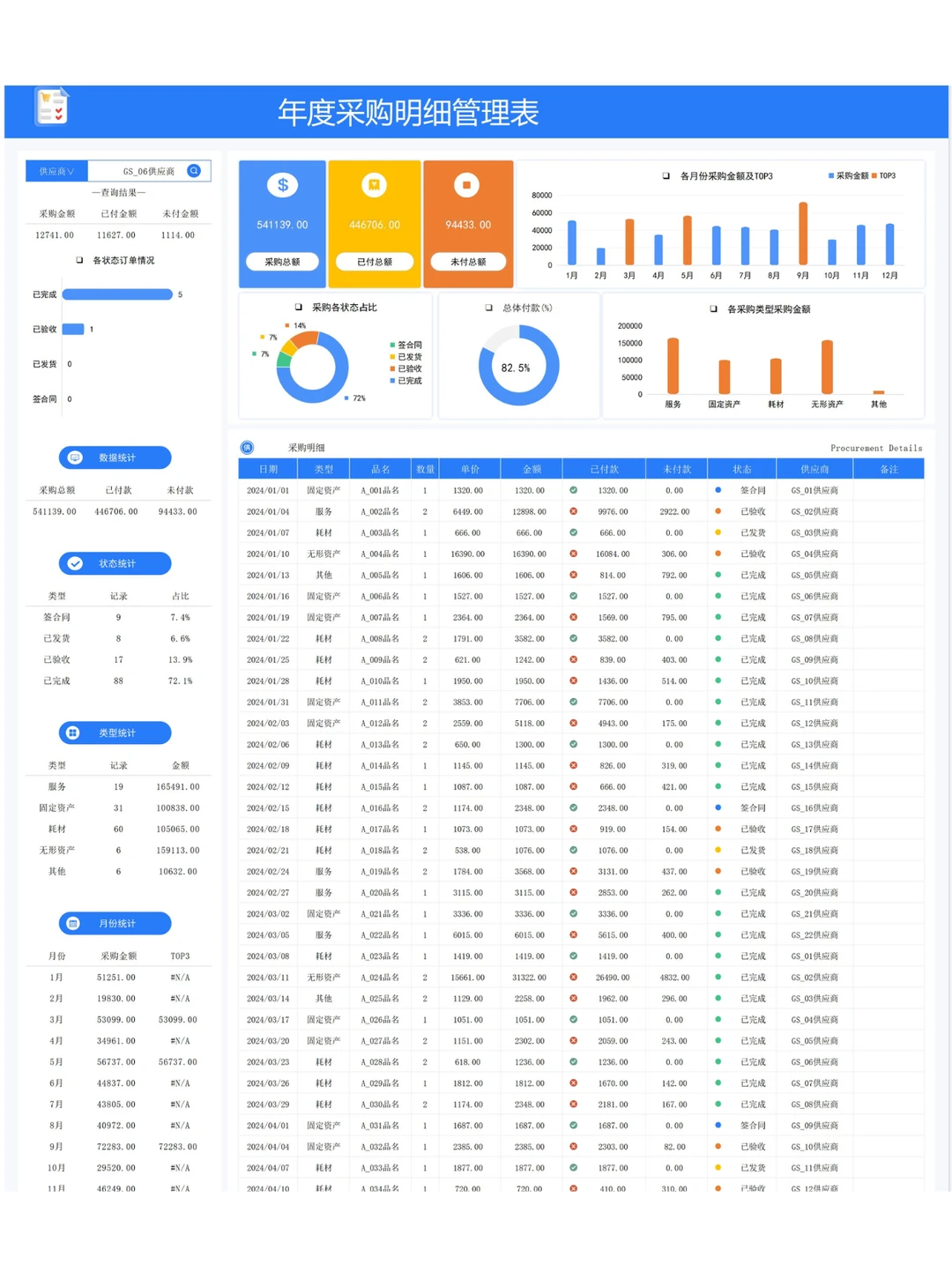
Task: Click the 72.1% 已完成 share value
Action: pos(180,681)
